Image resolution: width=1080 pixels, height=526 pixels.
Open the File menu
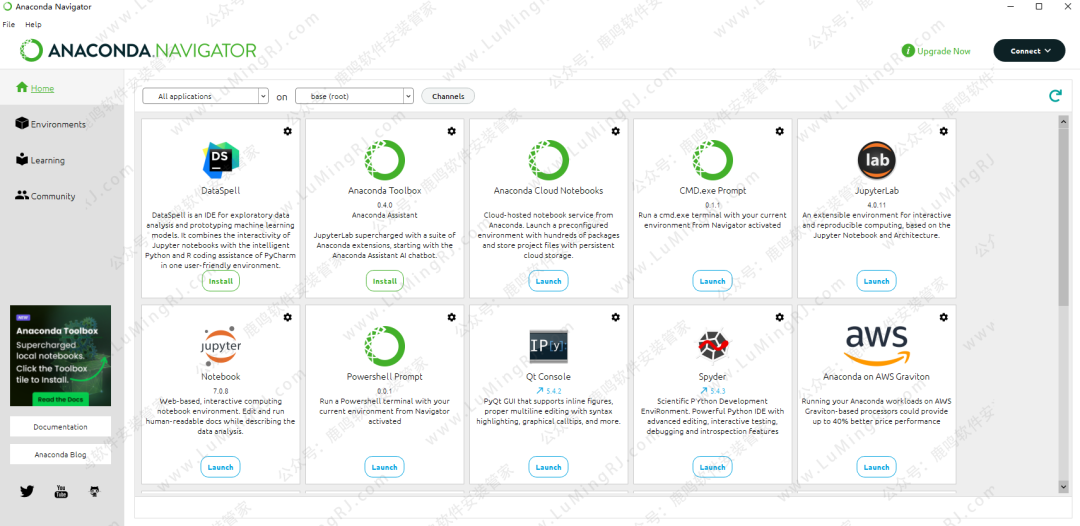(9, 24)
